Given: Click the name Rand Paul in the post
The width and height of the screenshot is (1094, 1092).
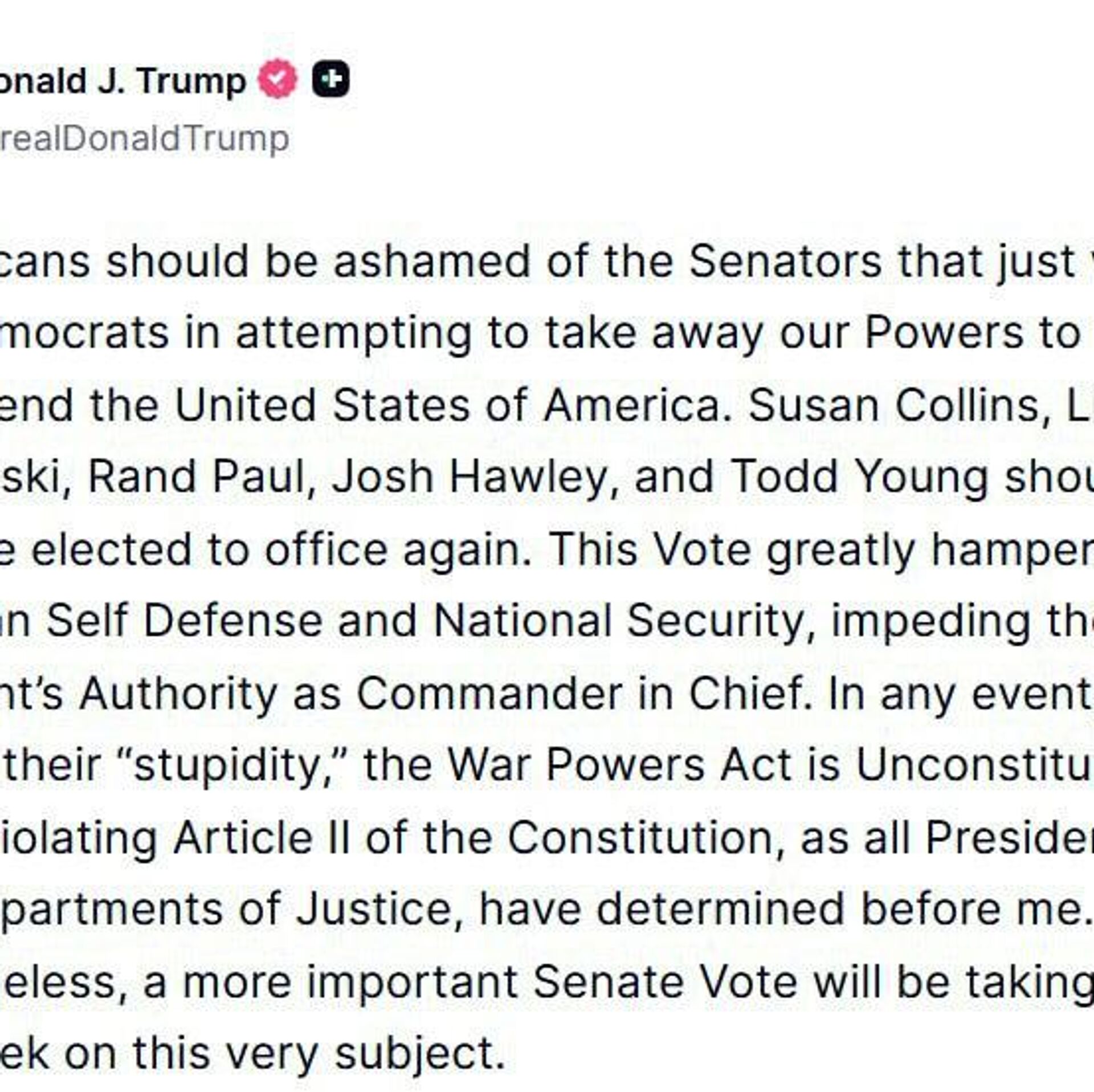Looking at the screenshot, I should [x=197, y=477].
